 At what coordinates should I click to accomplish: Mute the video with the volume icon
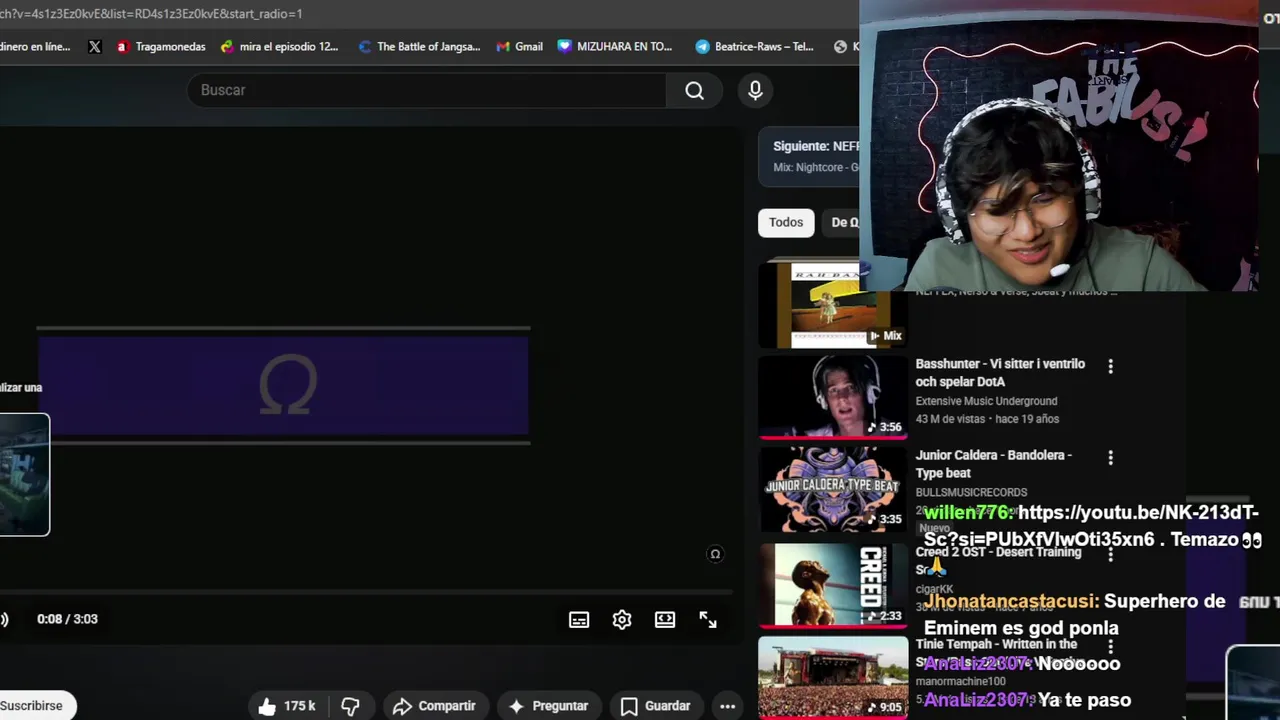4,619
